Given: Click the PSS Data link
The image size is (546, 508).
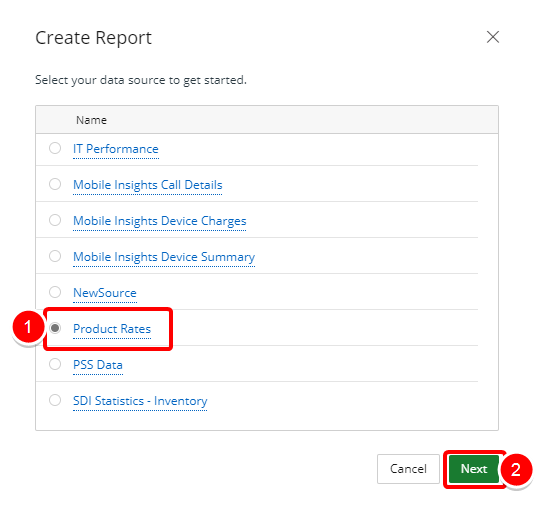Looking at the screenshot, I should (x=98, y=365).
